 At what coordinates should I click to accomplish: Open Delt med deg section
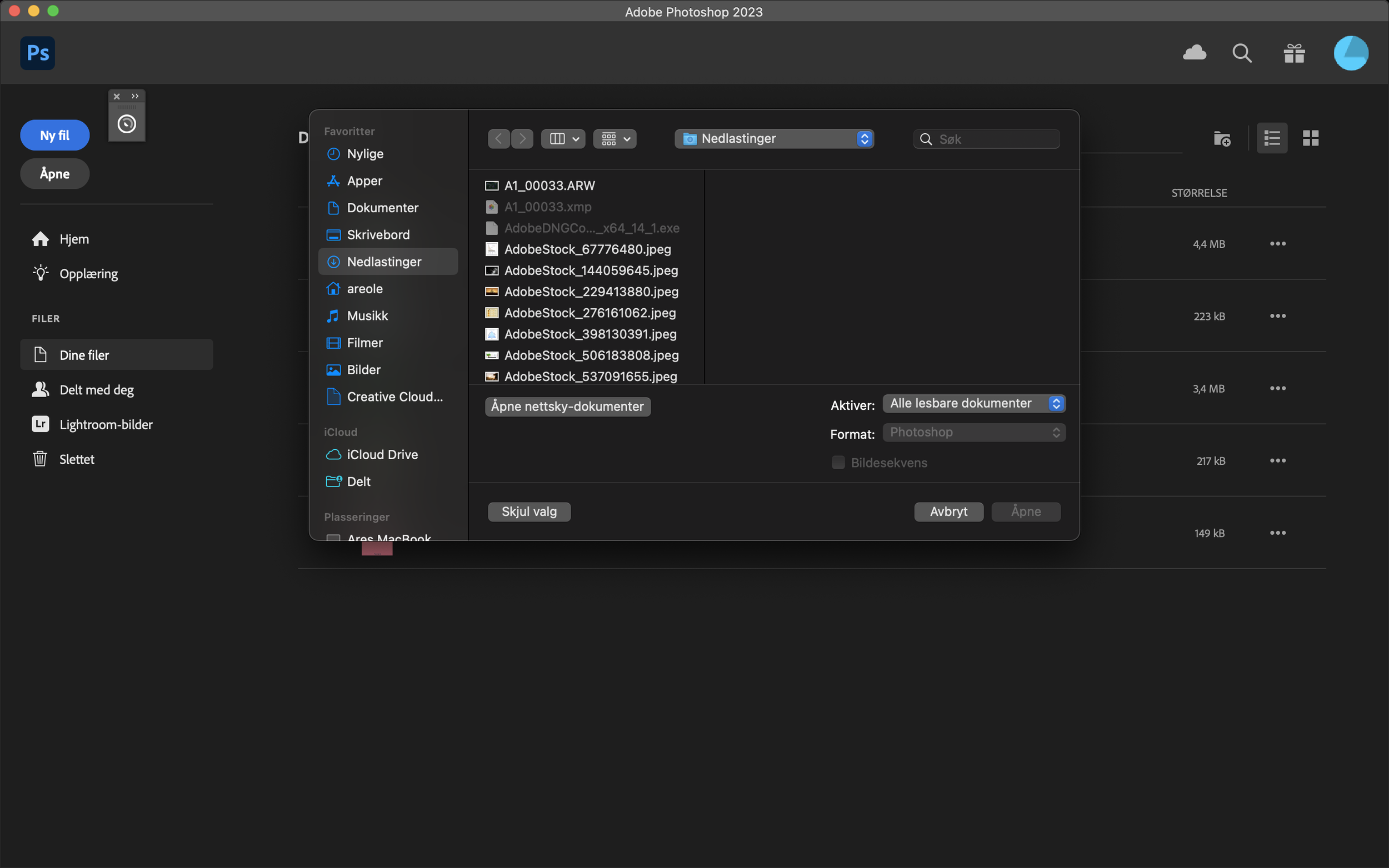point(83,390)
